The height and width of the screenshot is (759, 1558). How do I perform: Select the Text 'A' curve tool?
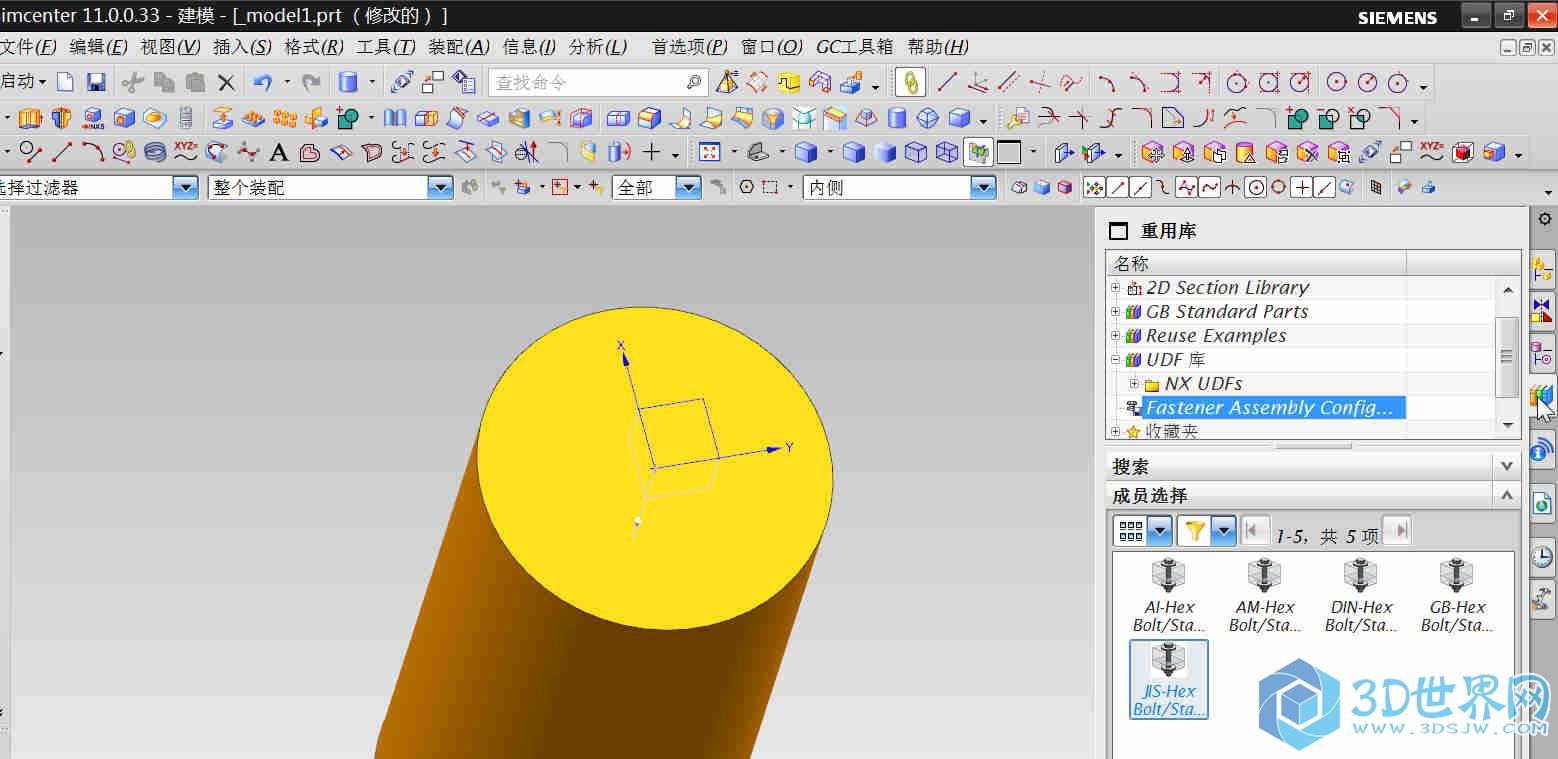pyautogui.click(x=279, y=152)
